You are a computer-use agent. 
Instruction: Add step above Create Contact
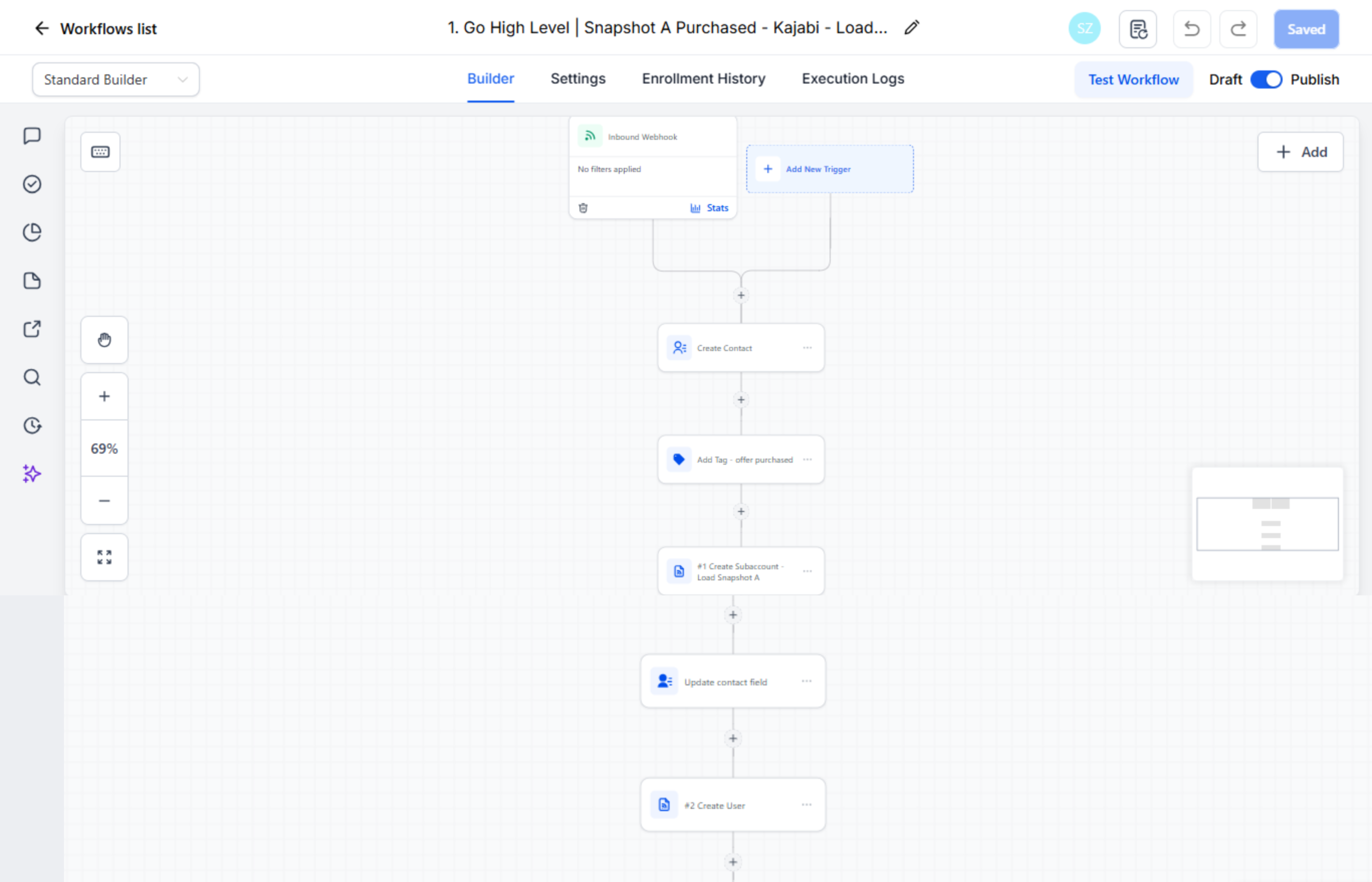point(741,296)
